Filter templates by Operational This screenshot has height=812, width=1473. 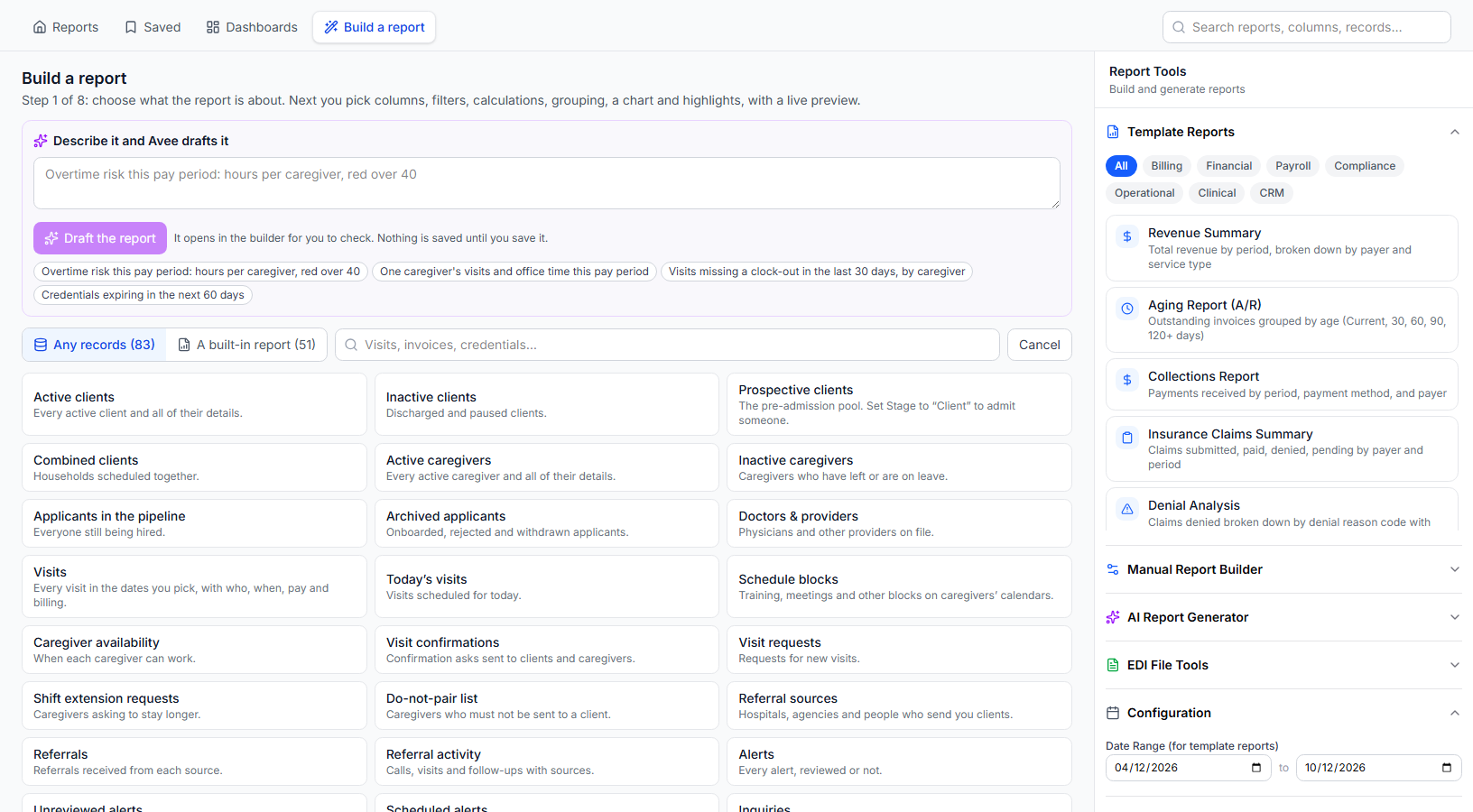tap(1144, 193)
